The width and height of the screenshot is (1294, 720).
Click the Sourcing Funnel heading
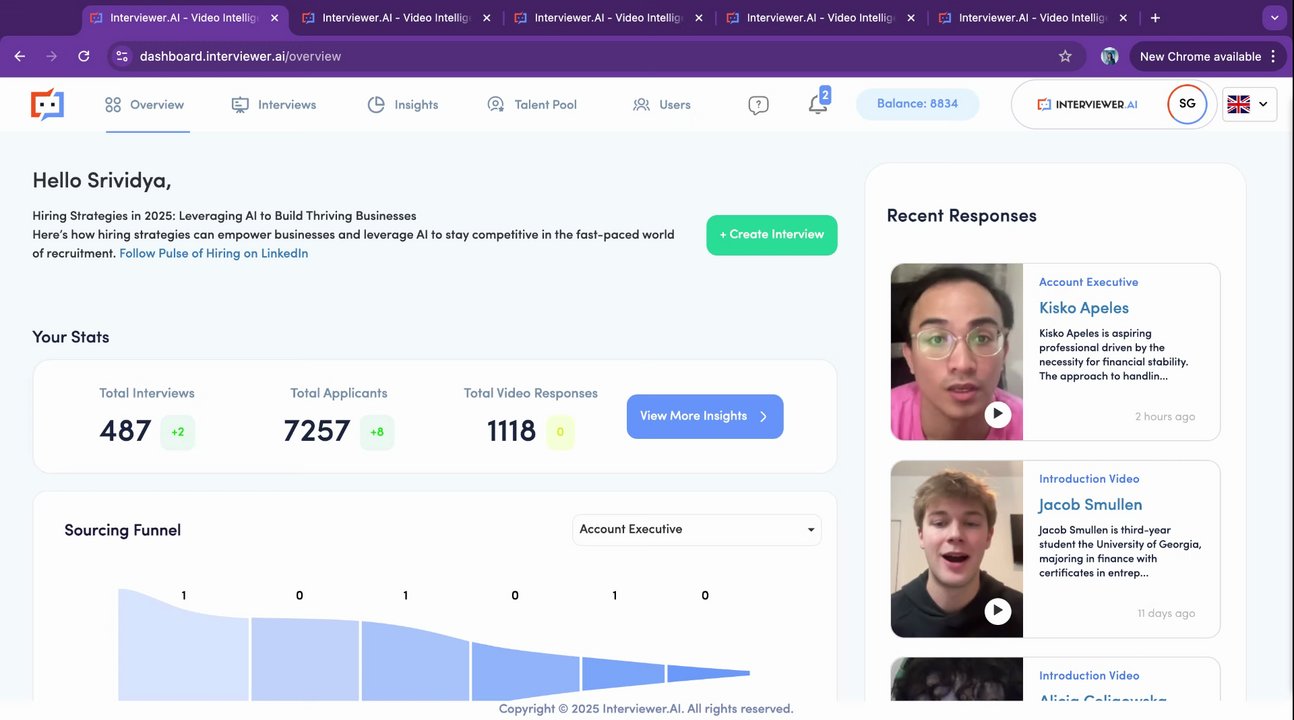(x=123, y=530)
